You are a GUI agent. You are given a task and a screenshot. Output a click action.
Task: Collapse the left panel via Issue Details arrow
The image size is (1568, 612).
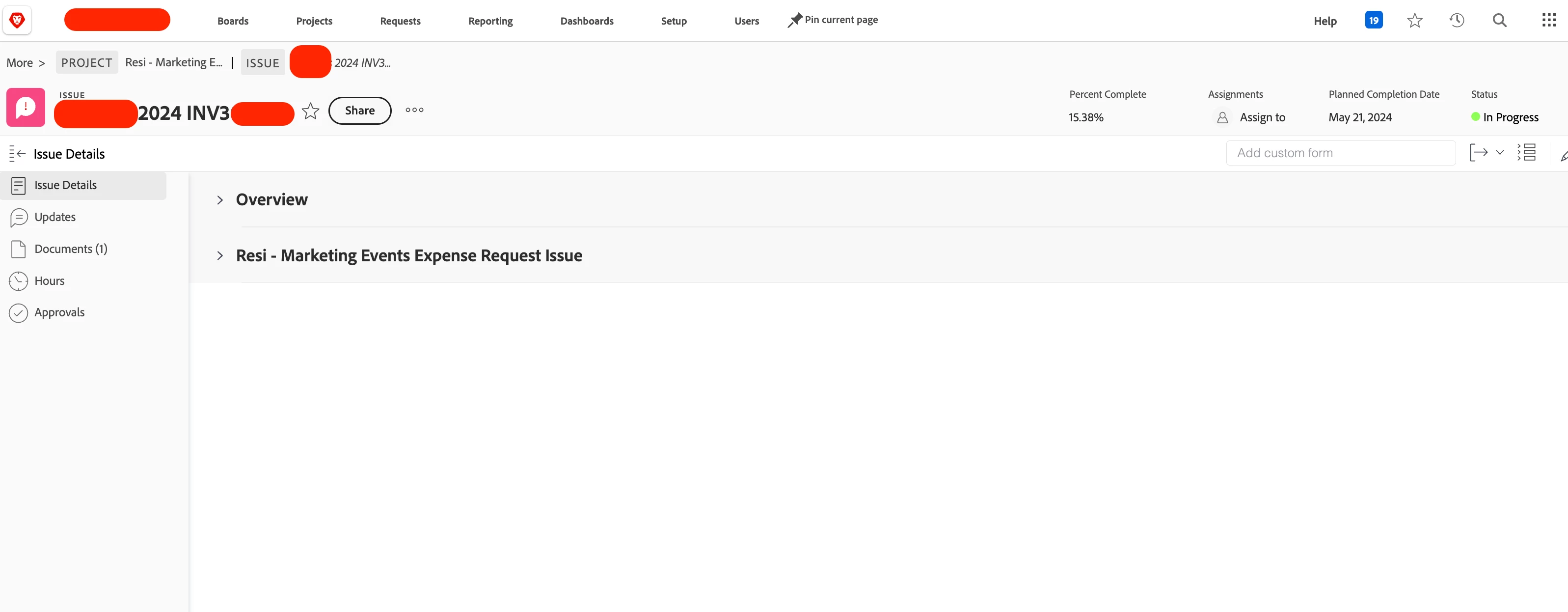point(17,153)
